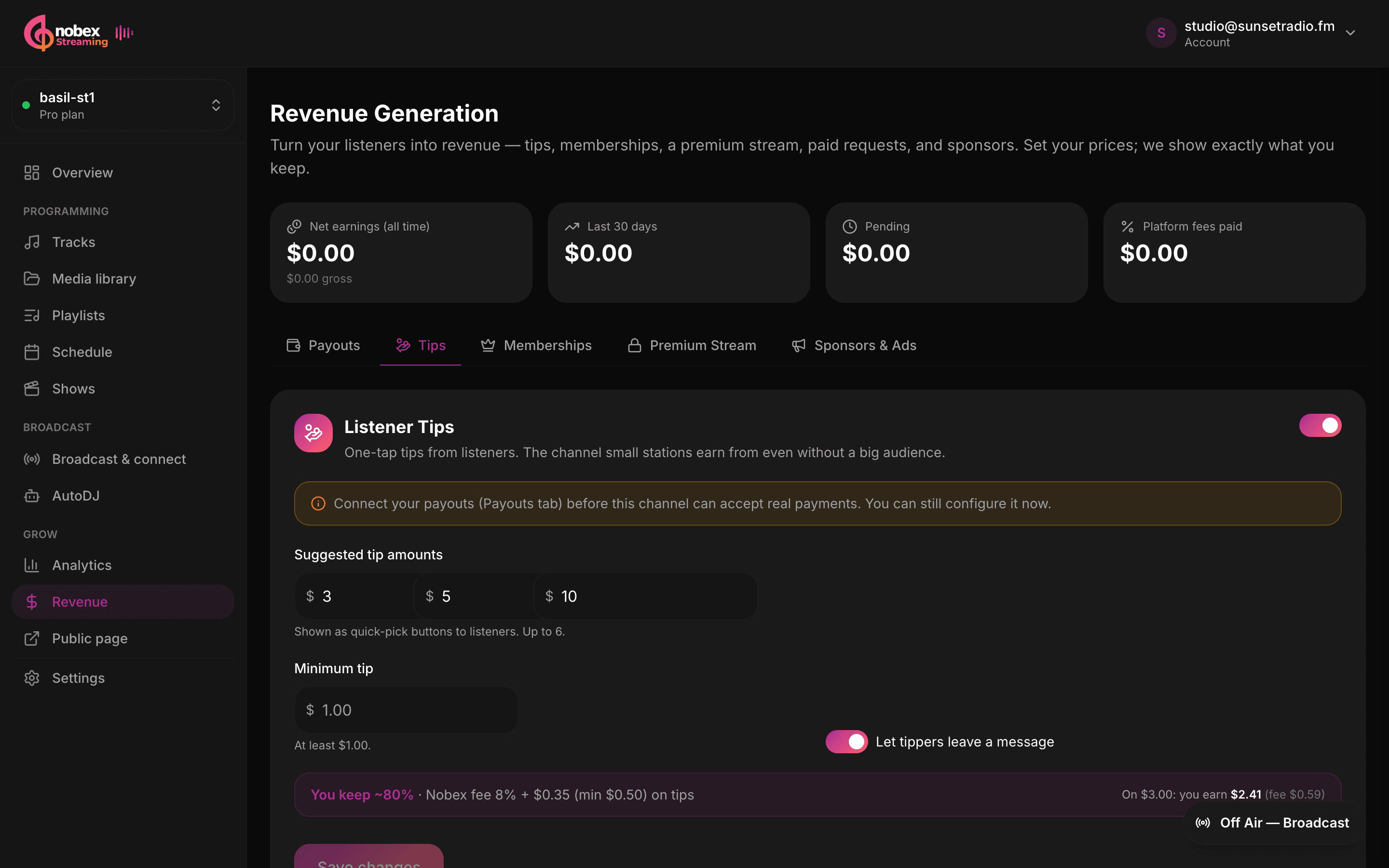Click the Shows clapperboard icon
Screen dimensions: 1389x868
31,389
